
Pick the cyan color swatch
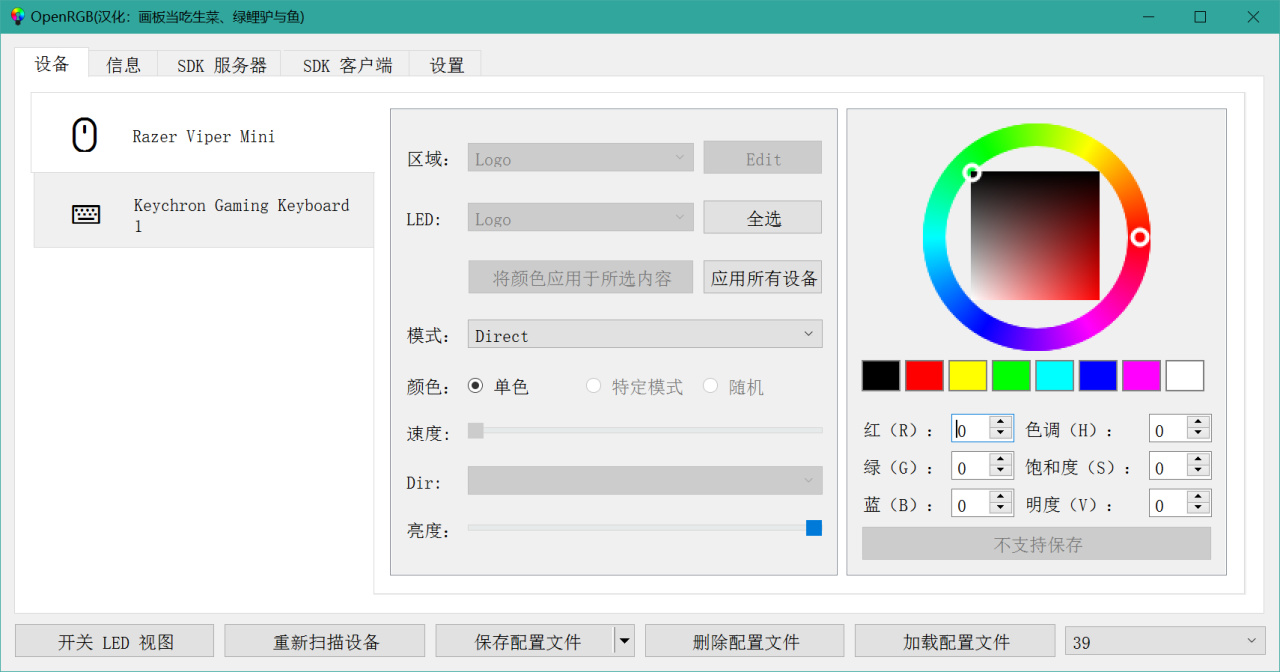point(1055,375)
